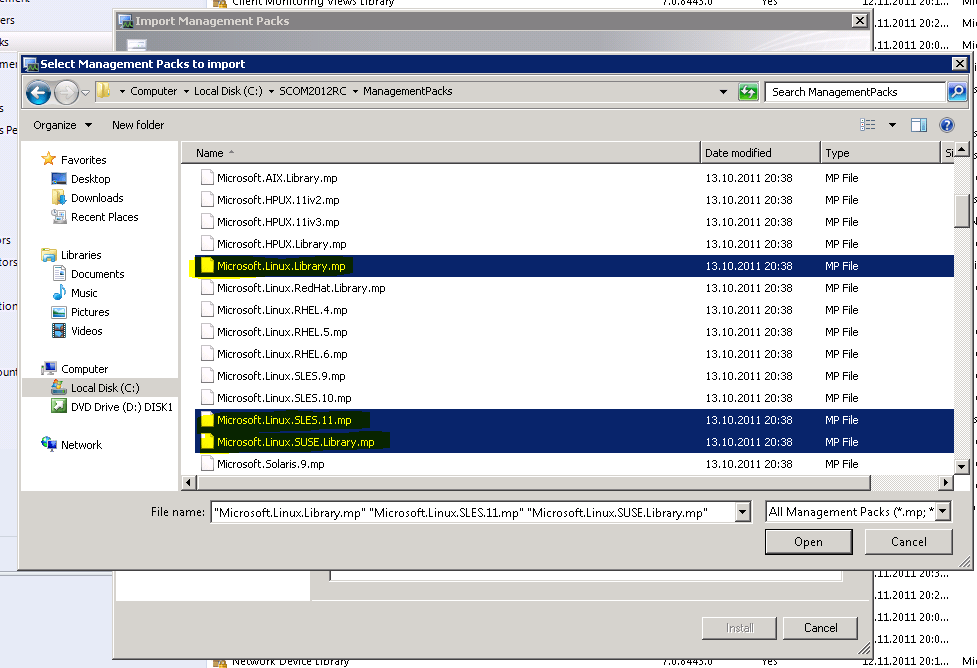977x668 pixels.
Task: Open Desktop in Favorites
Action: click(x=81, y=179)
